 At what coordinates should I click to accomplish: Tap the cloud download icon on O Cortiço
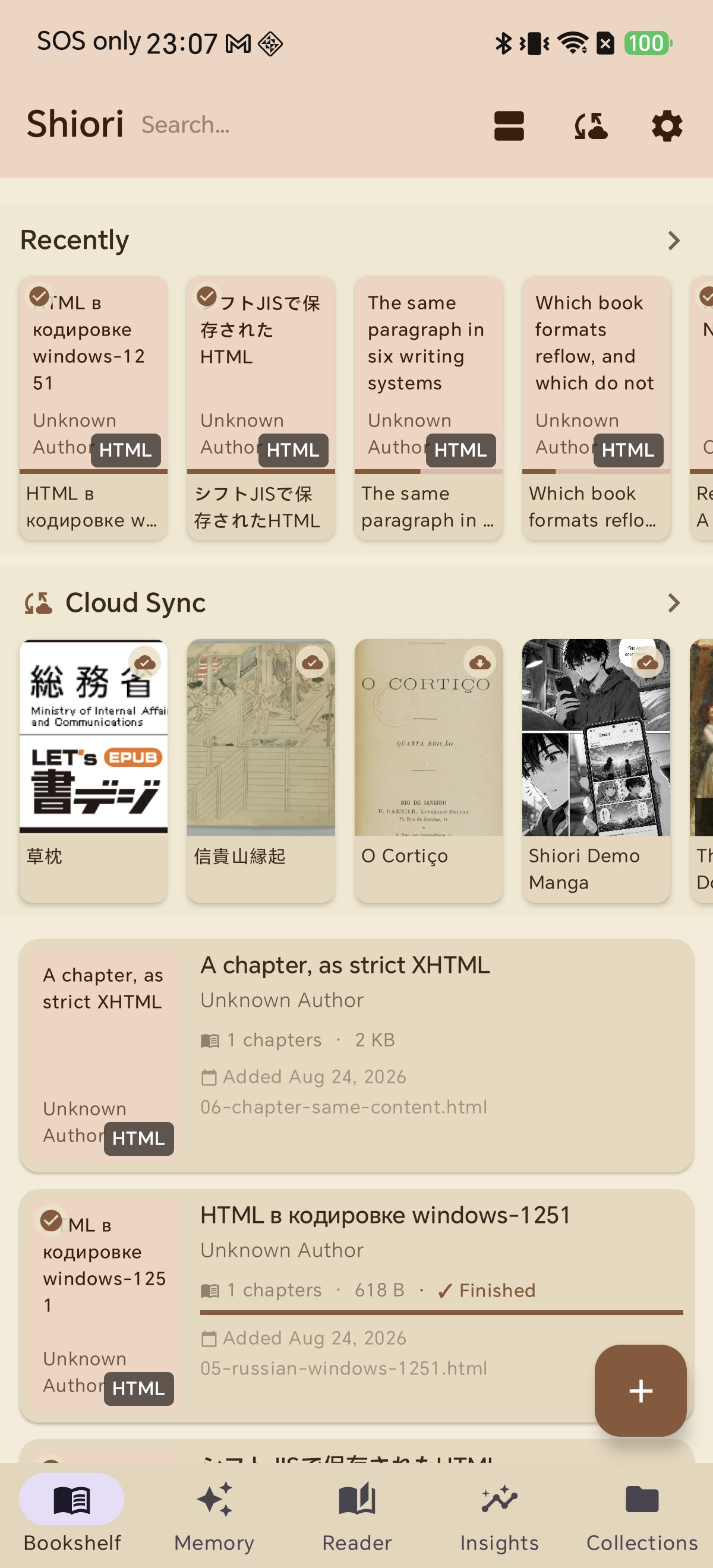coord(480,662)
